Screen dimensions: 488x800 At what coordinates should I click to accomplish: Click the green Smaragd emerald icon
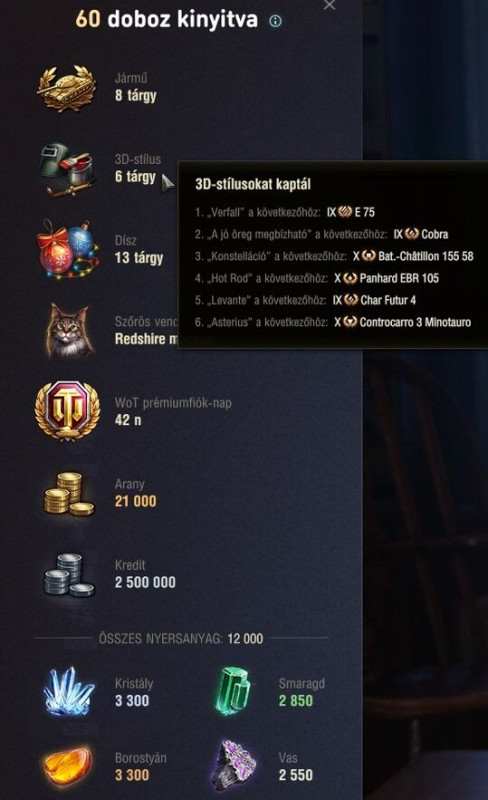click(233, 691)
